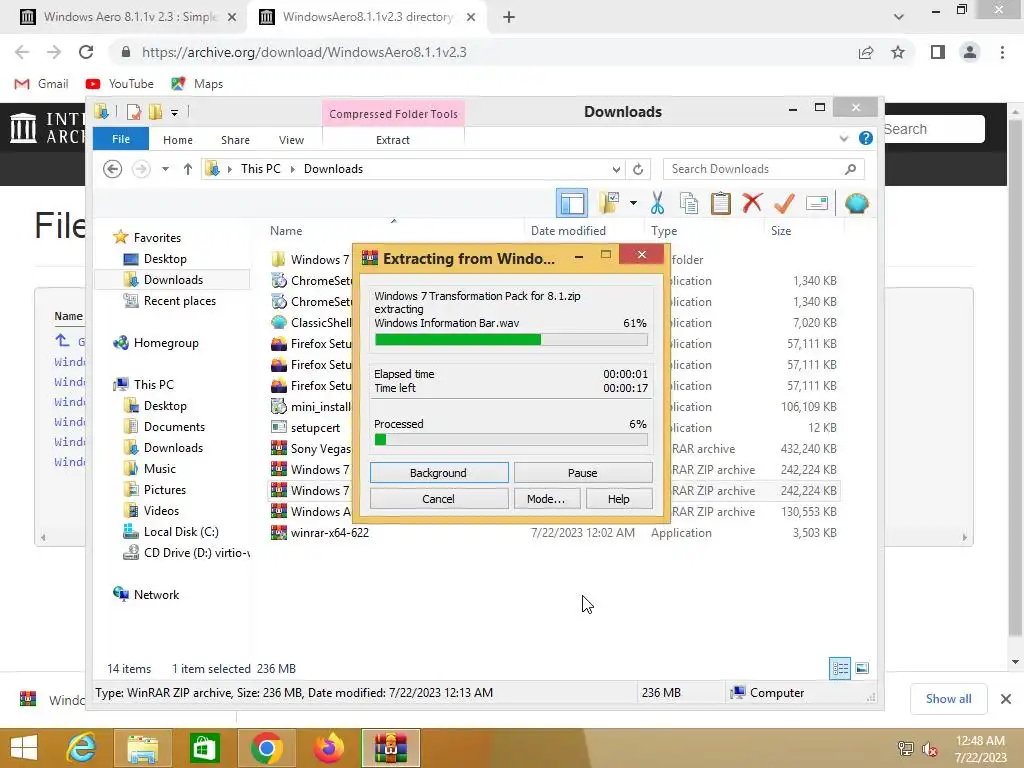Image resolution: width=1024 pixels, height=768 pixels.
Task: Select Homegroup in navigation pane
Action: 166,343
